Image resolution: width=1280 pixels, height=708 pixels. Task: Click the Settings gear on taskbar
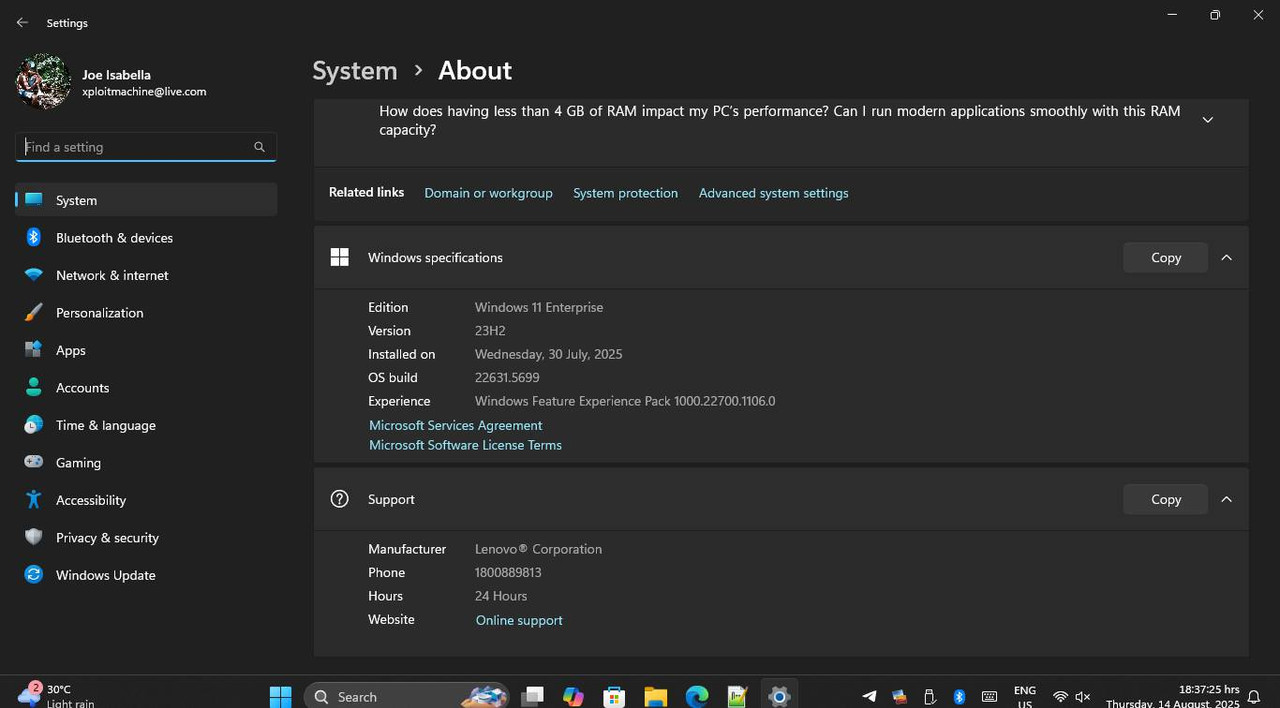[779, 696]
